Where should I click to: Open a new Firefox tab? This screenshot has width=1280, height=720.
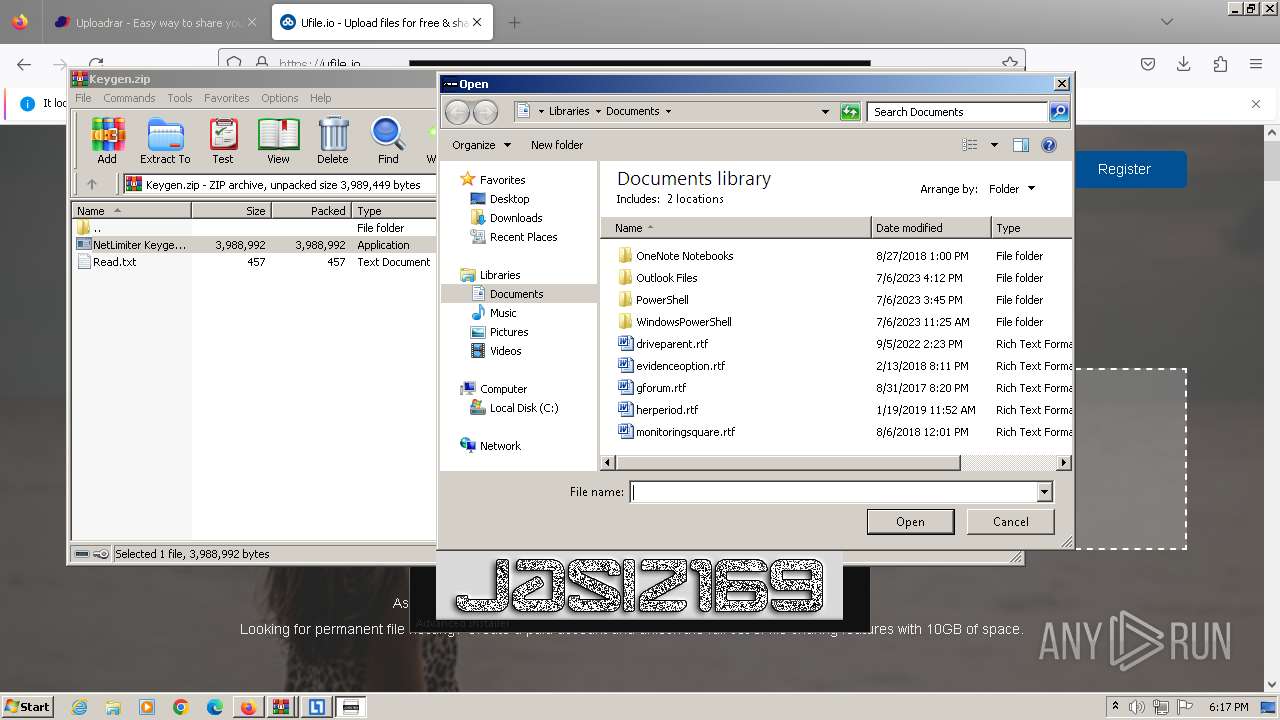pyautogui.click(x=514, y=22)
